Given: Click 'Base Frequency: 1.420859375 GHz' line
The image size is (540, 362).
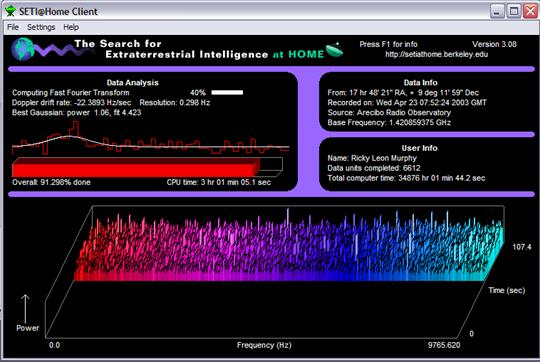Looking at the screenshot, I should click(x=389, y=122).
